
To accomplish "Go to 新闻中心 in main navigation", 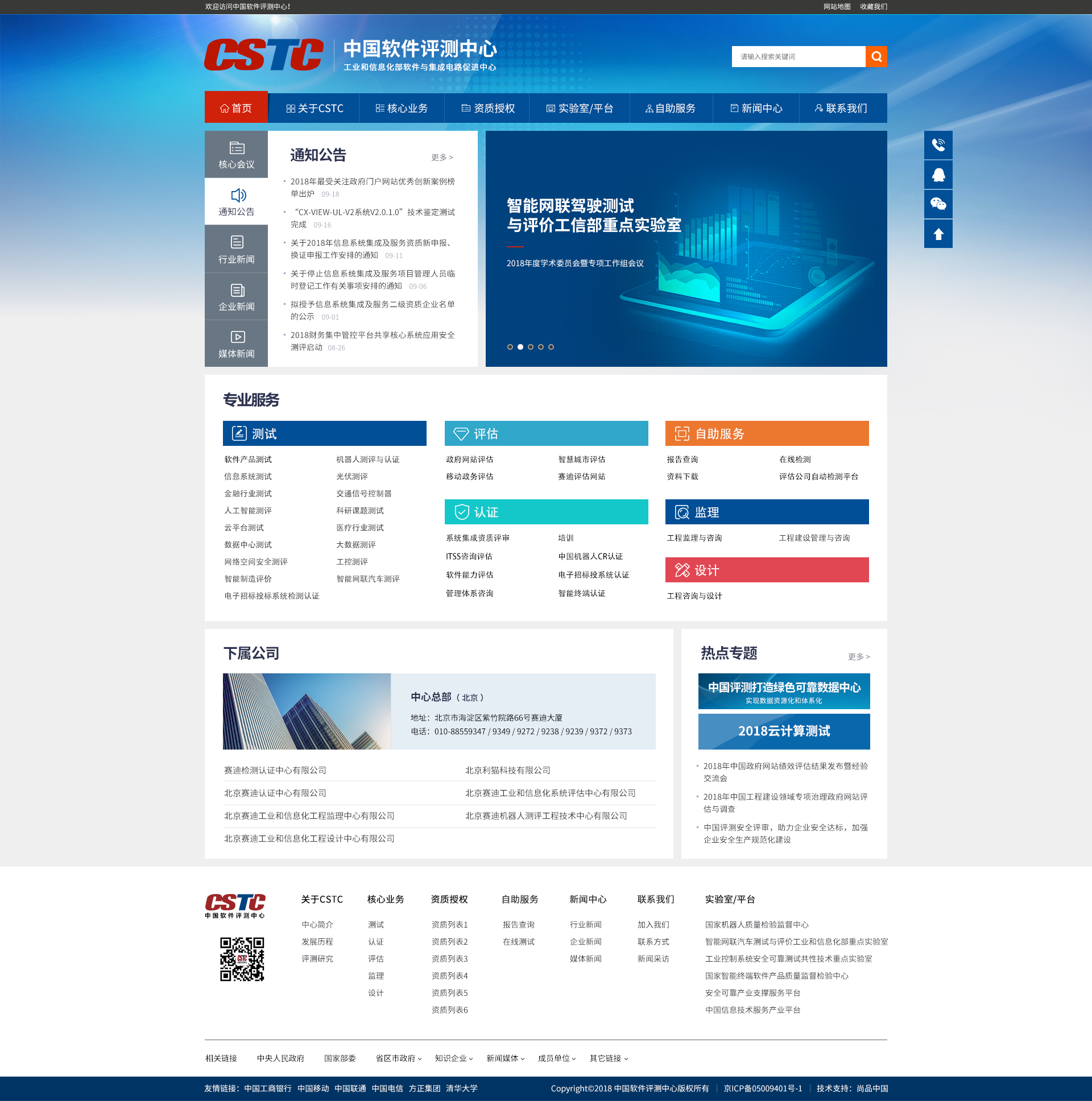I will [756, 108].
